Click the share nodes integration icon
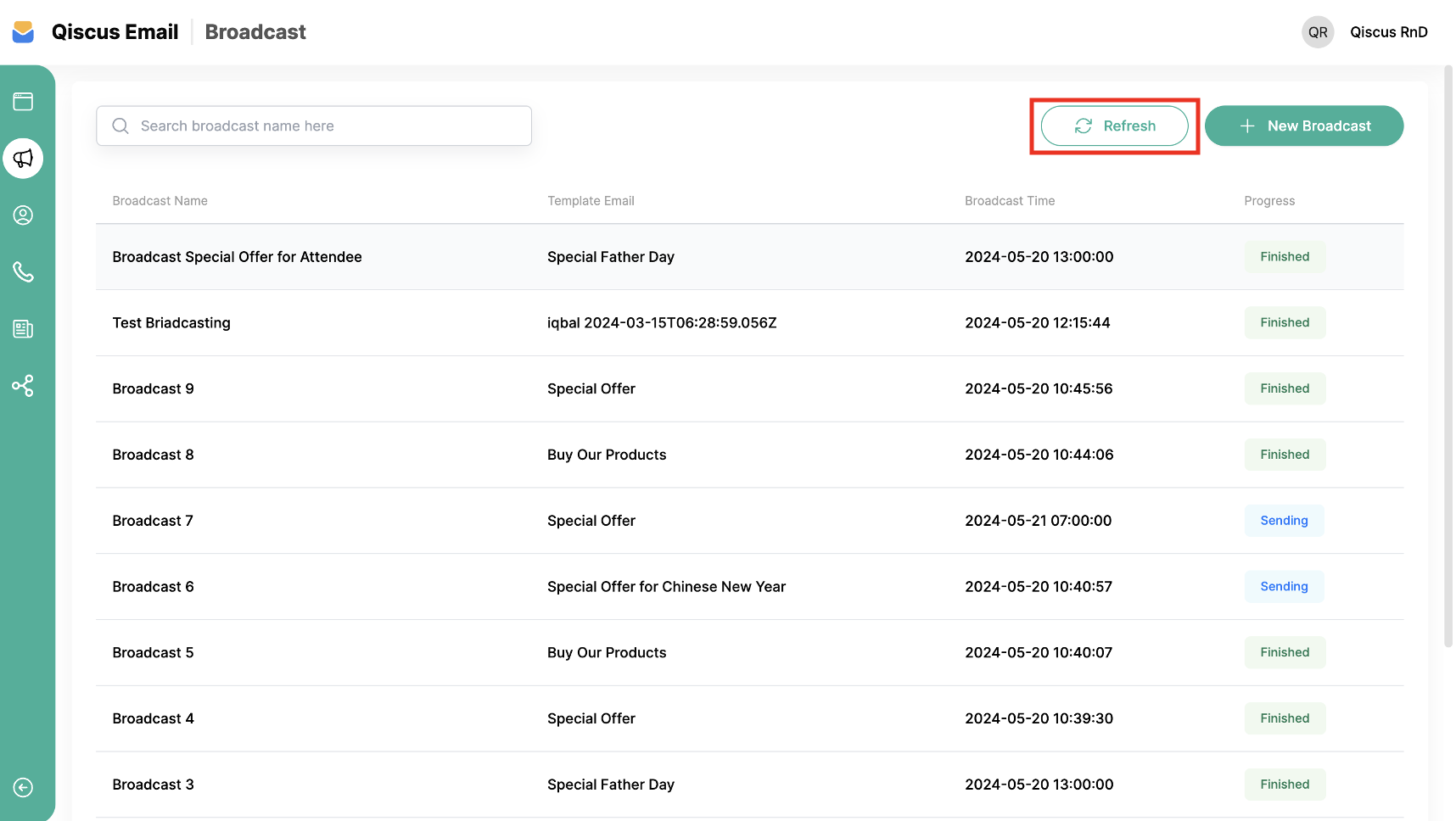The image size is (1456, 821). (x=23, y=386)
